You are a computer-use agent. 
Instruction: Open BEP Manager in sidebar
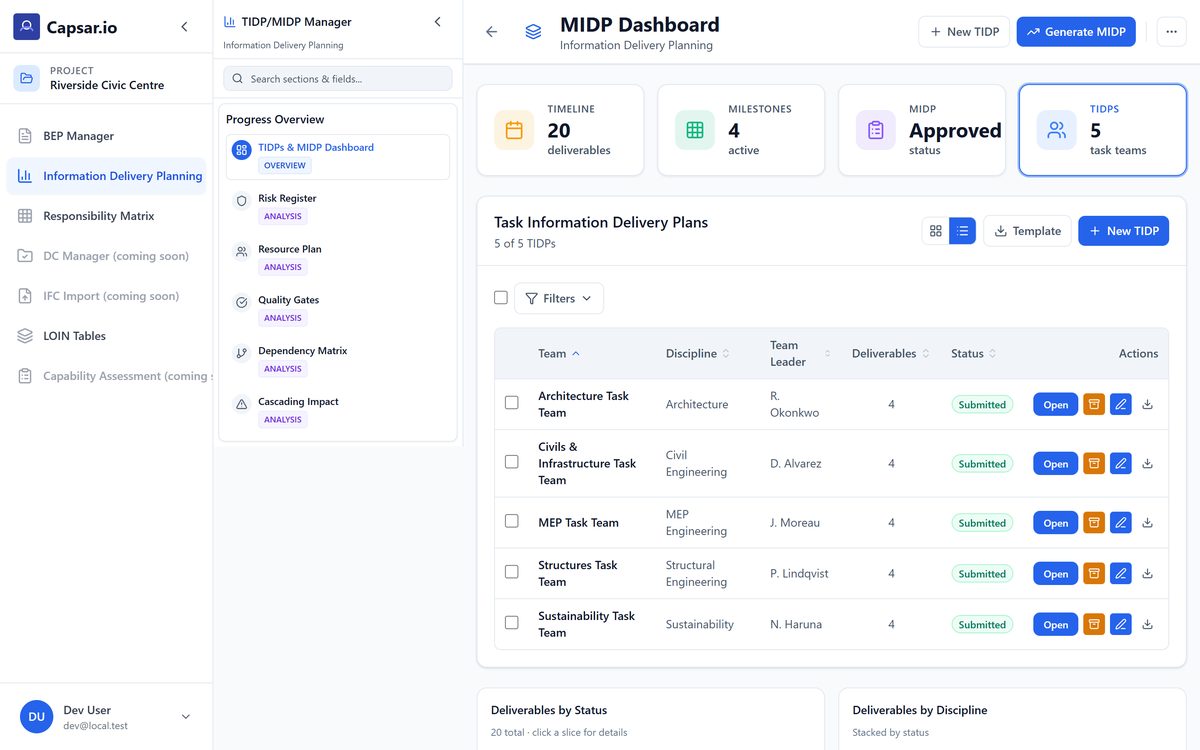[x=106, y=136]
